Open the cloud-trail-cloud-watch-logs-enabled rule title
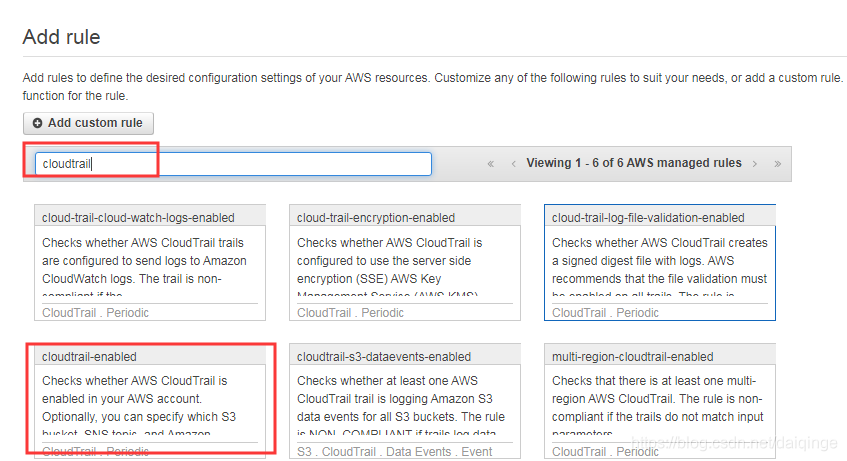847x461 pixels. click(138, 218)
